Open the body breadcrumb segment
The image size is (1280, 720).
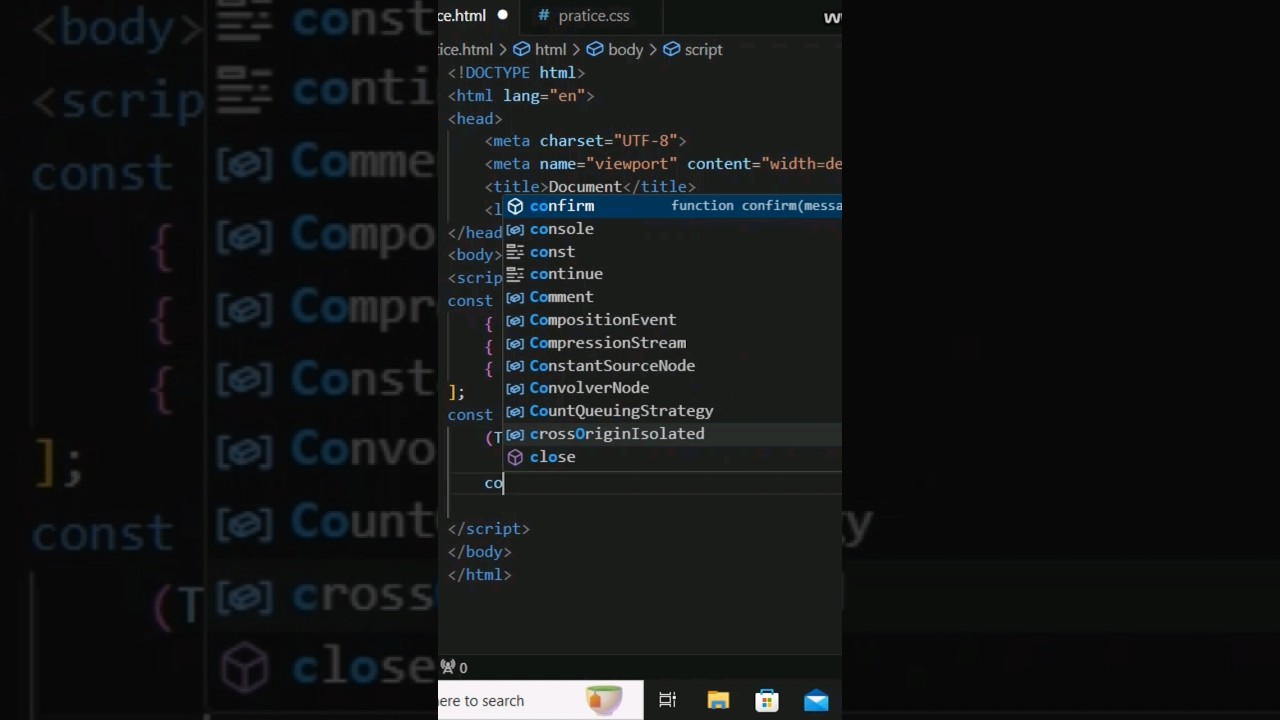pos(615,49)
